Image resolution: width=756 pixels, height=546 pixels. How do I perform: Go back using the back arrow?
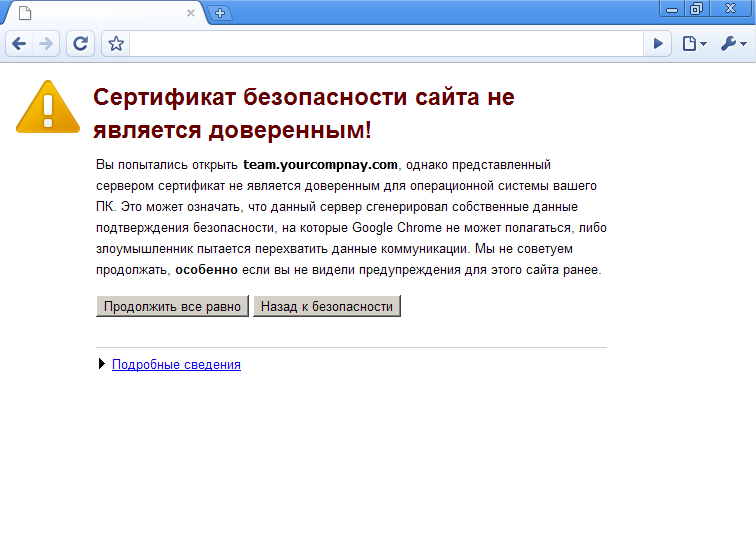19,44
